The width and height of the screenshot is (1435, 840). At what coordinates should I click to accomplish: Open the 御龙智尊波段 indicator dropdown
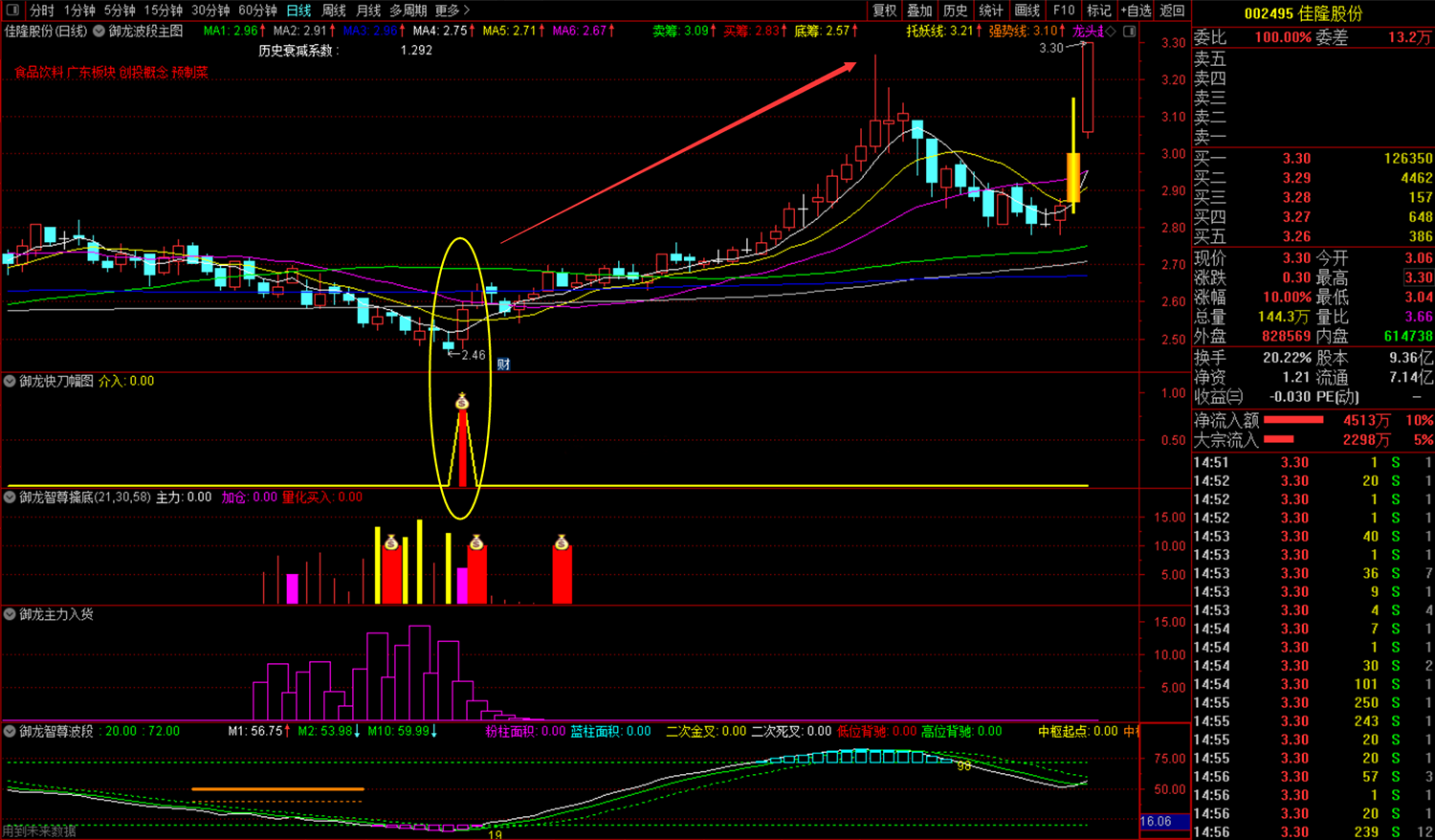(x=10, y=731)
